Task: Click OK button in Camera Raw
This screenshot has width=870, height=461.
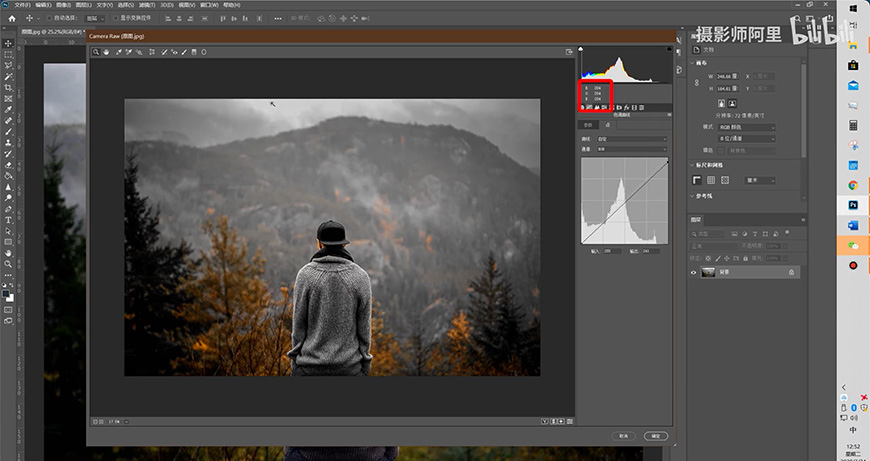Action: (x=656, y=436)
